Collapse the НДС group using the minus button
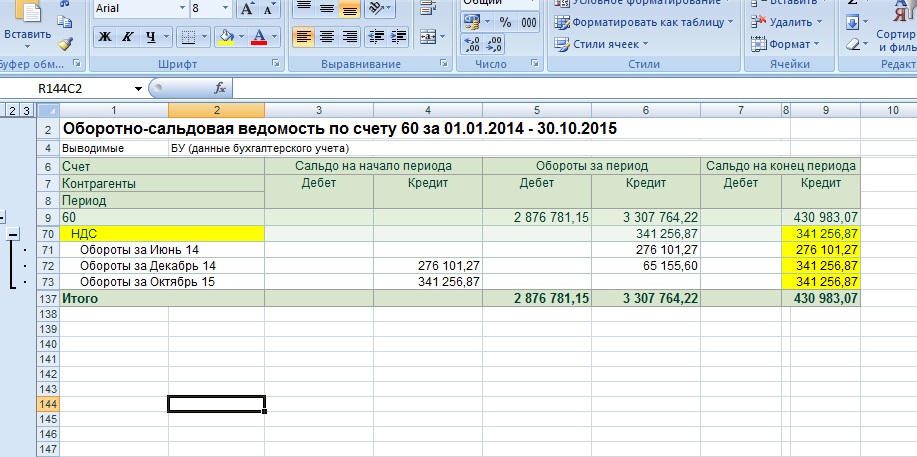This screenshot has width=917, height=457. point(14,234)
